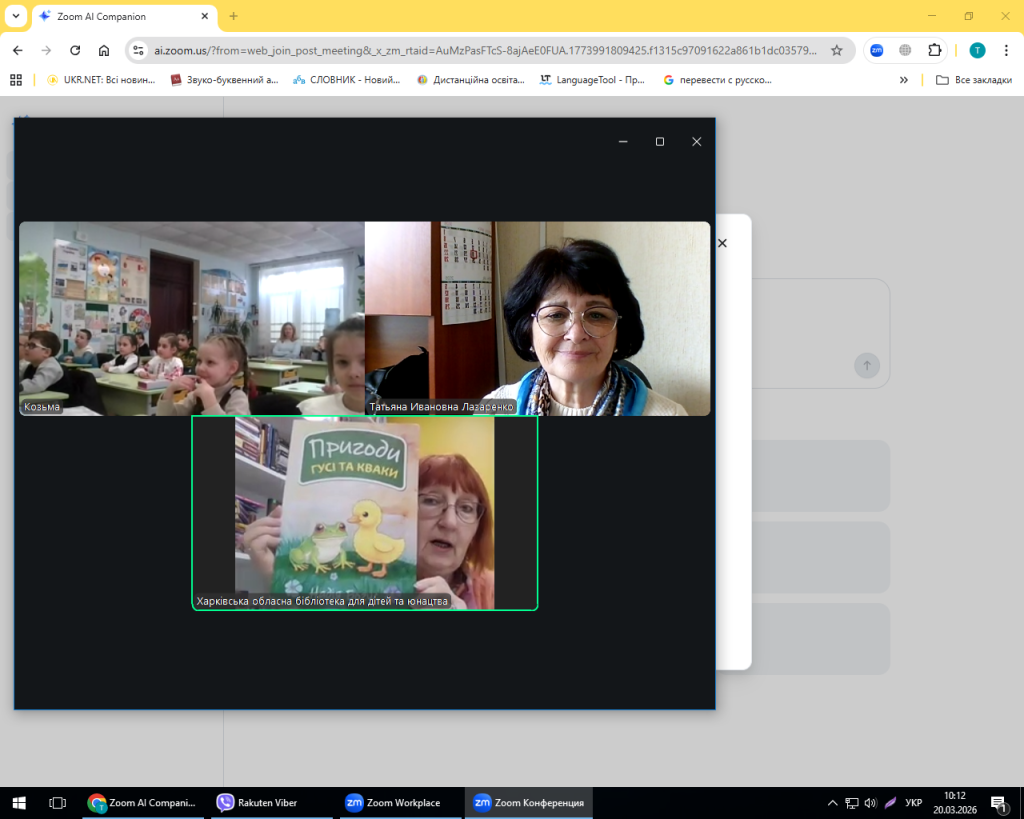Screen dimensions: 1024x819
Task: Expand the tab search dropdown arrow
Action: [x=16, y=16]
